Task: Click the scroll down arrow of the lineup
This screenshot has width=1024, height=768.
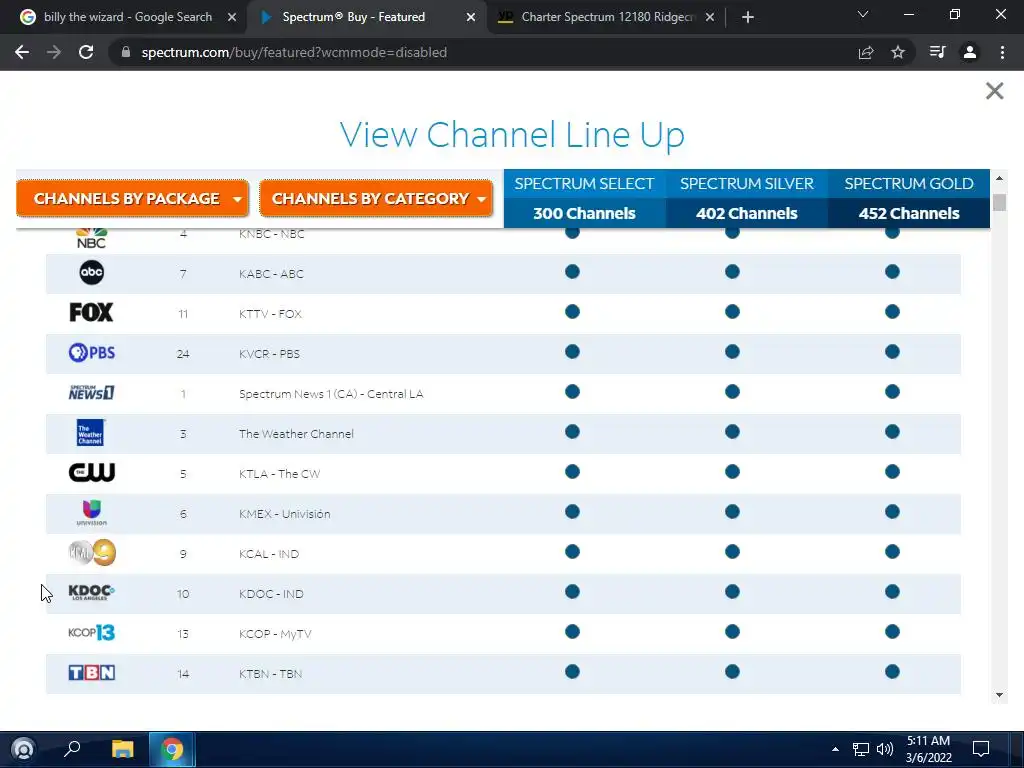Action: tap(999, 695)
